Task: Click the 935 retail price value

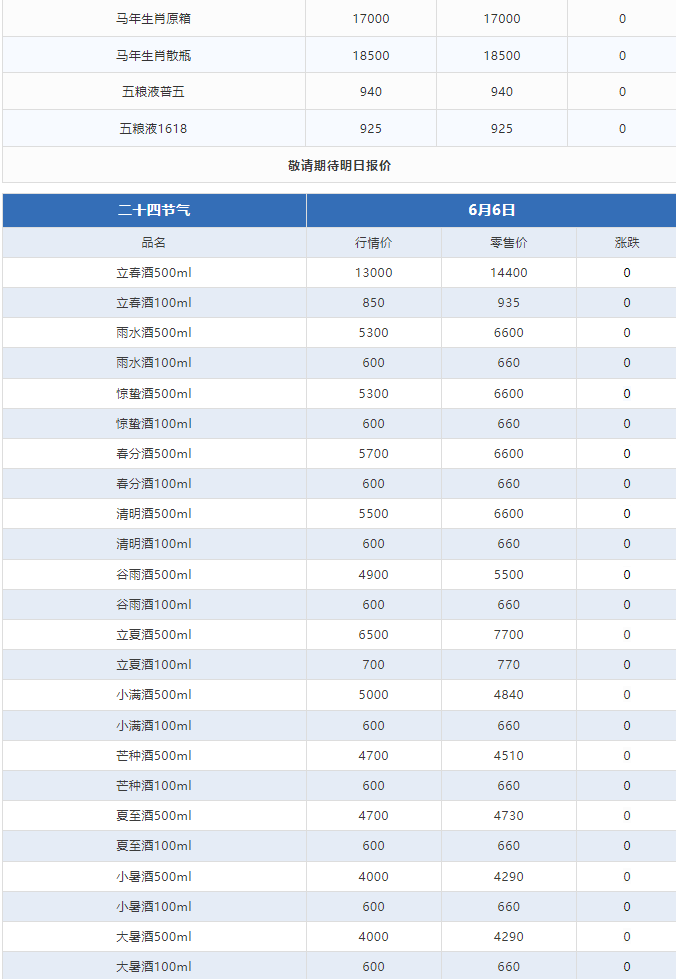Action: coord(509,303)
